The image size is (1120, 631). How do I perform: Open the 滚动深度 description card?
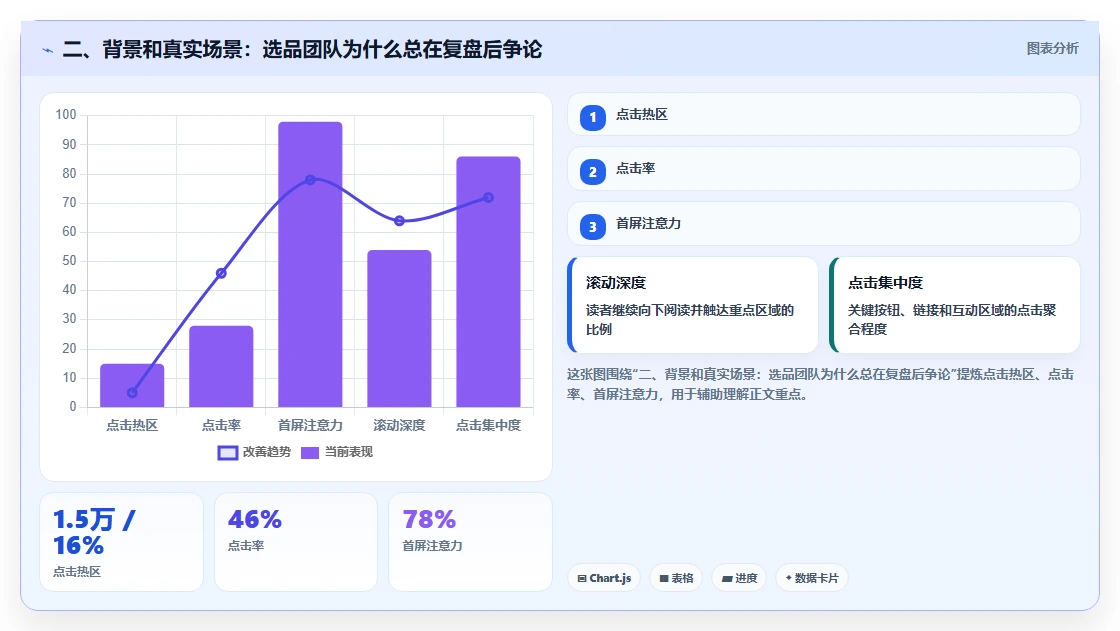693,305
